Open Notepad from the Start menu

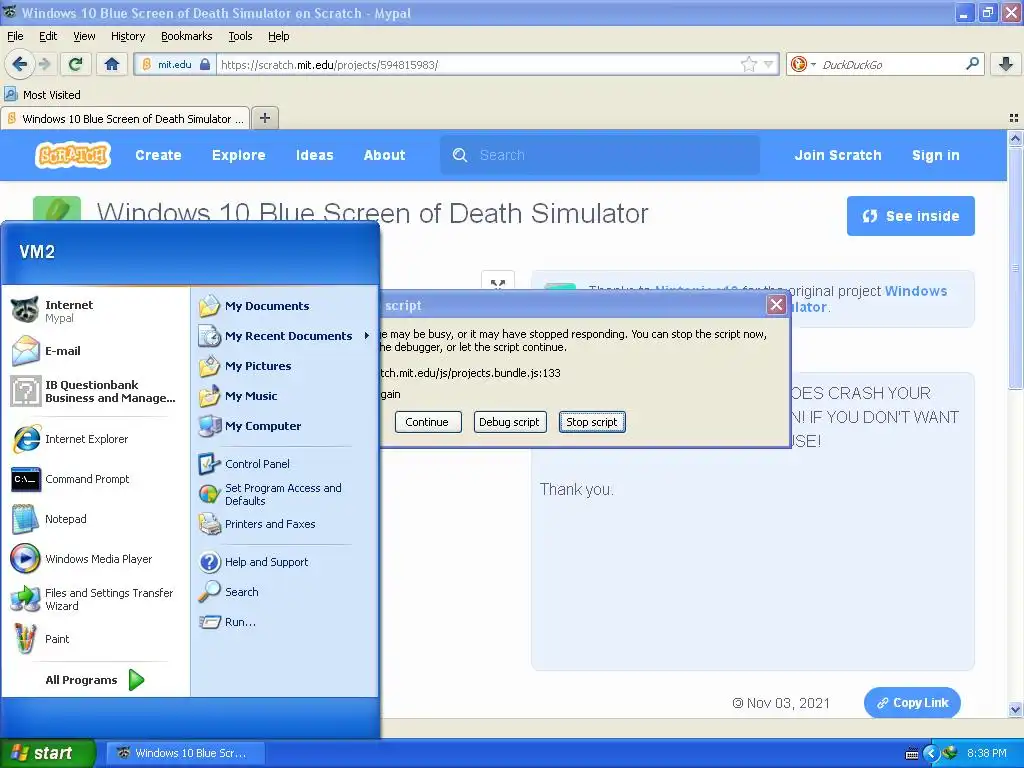pos(95,519)
